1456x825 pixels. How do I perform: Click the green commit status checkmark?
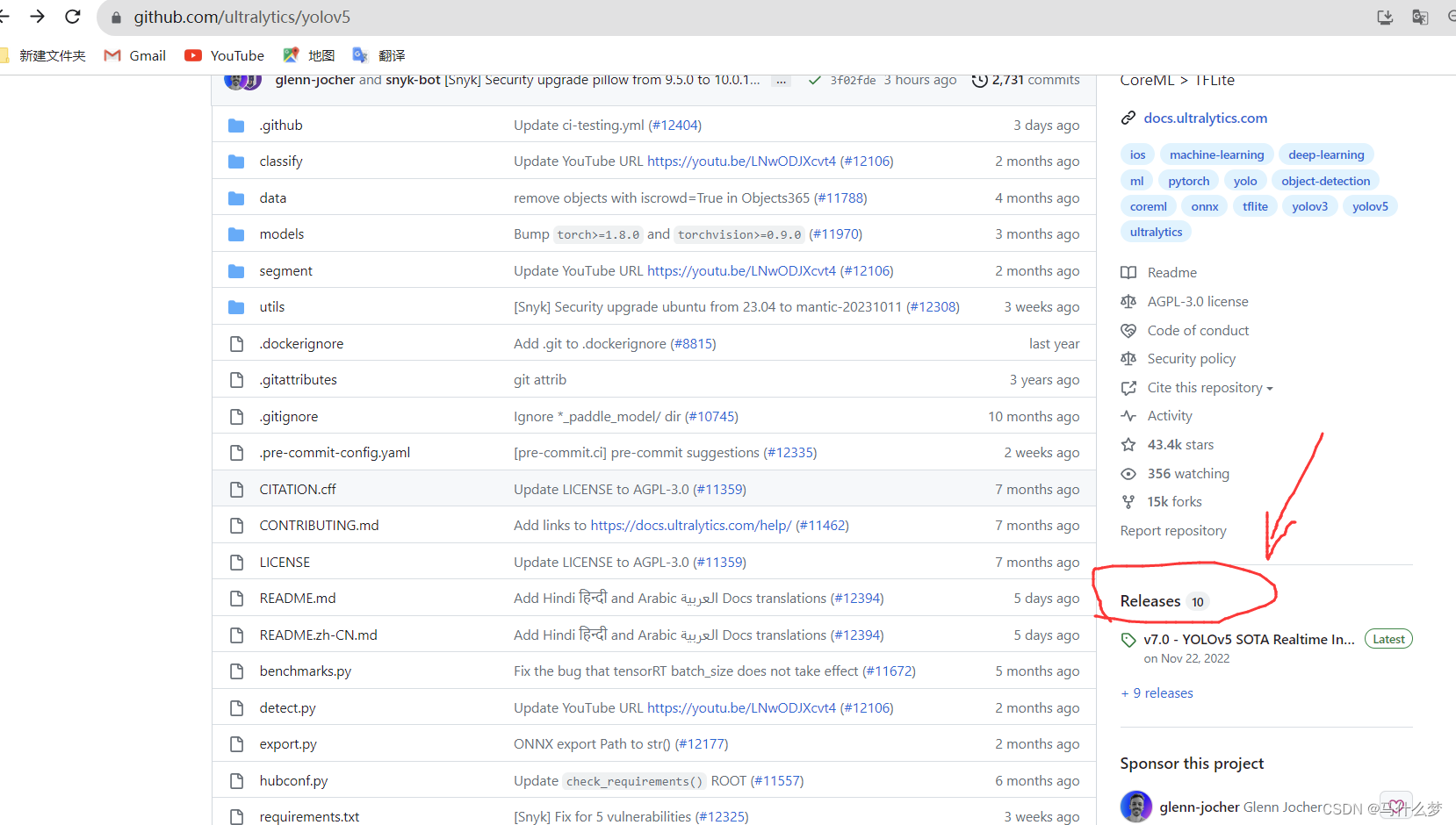coord(815,80)
